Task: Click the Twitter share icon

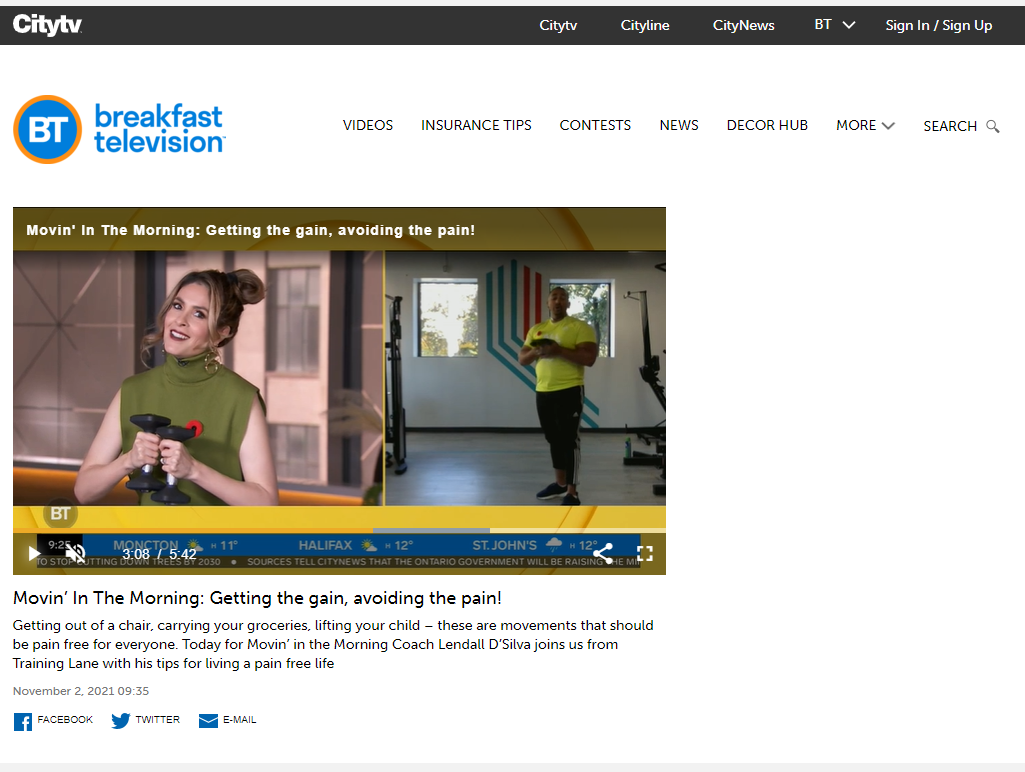Action: tap(120, 720)
